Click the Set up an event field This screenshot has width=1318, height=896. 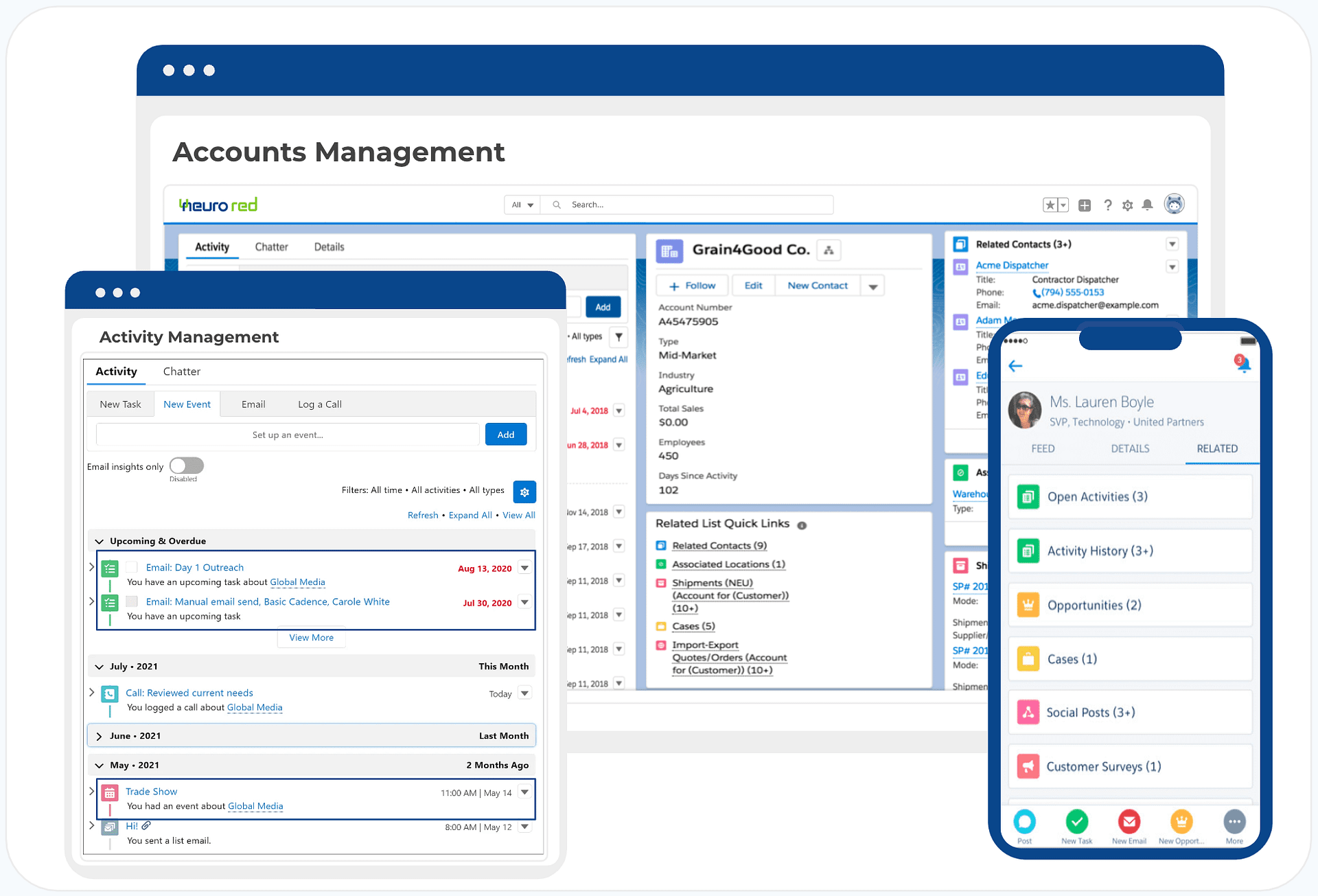pos(287,434)
